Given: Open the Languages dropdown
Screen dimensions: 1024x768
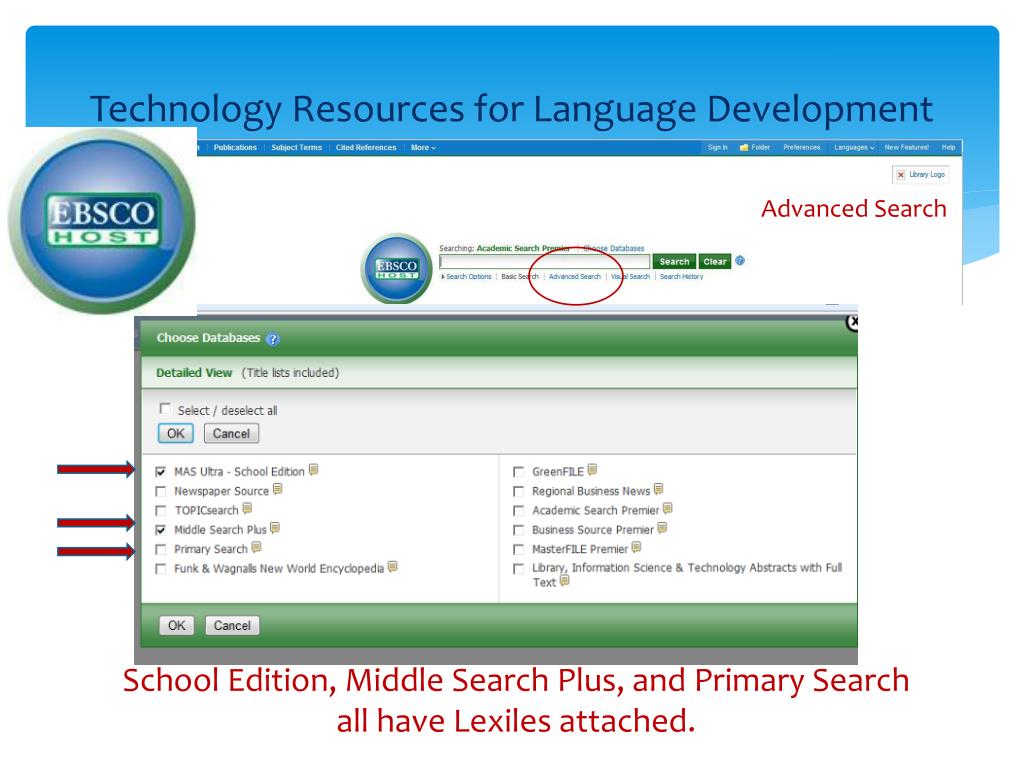Looking at the screenshot, I should point(854,148).
